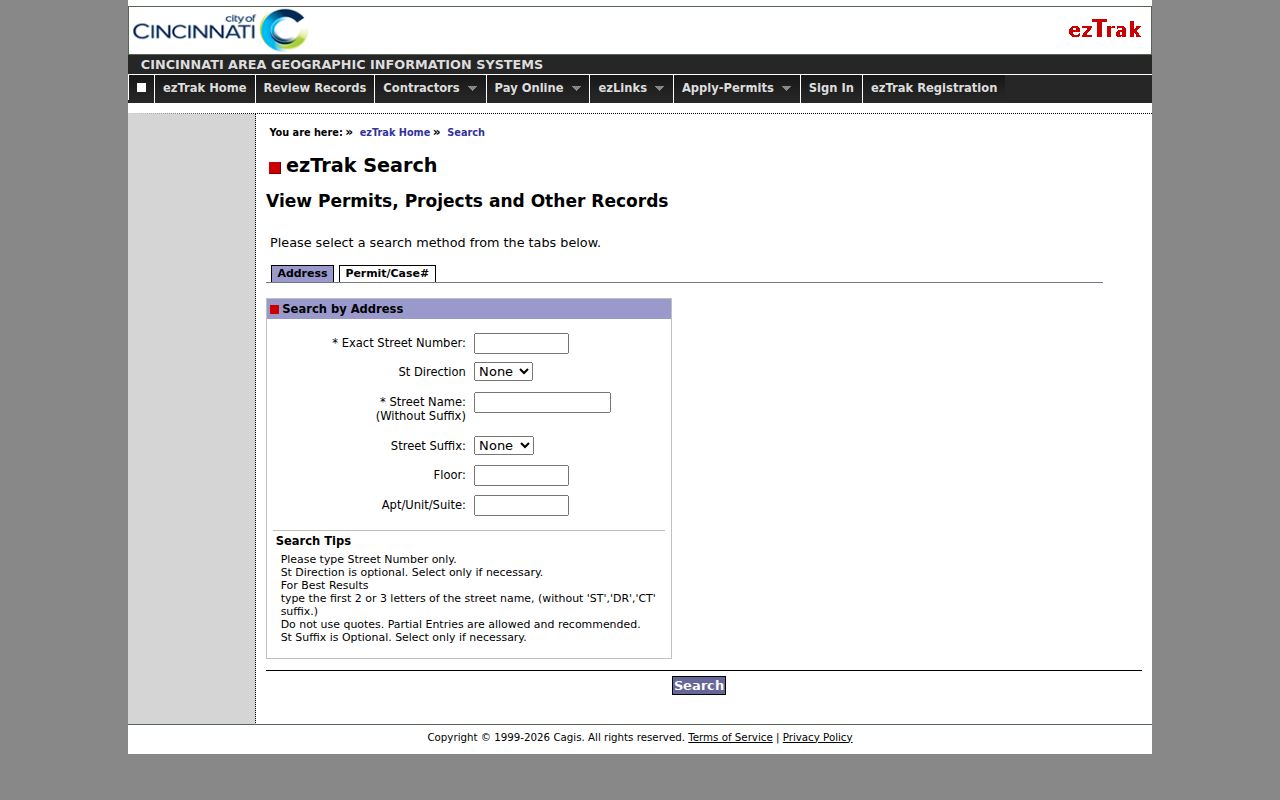1280x800 pixels.
Task: Click the Search breadcrumb link
Action: click(x=466, y=132)
